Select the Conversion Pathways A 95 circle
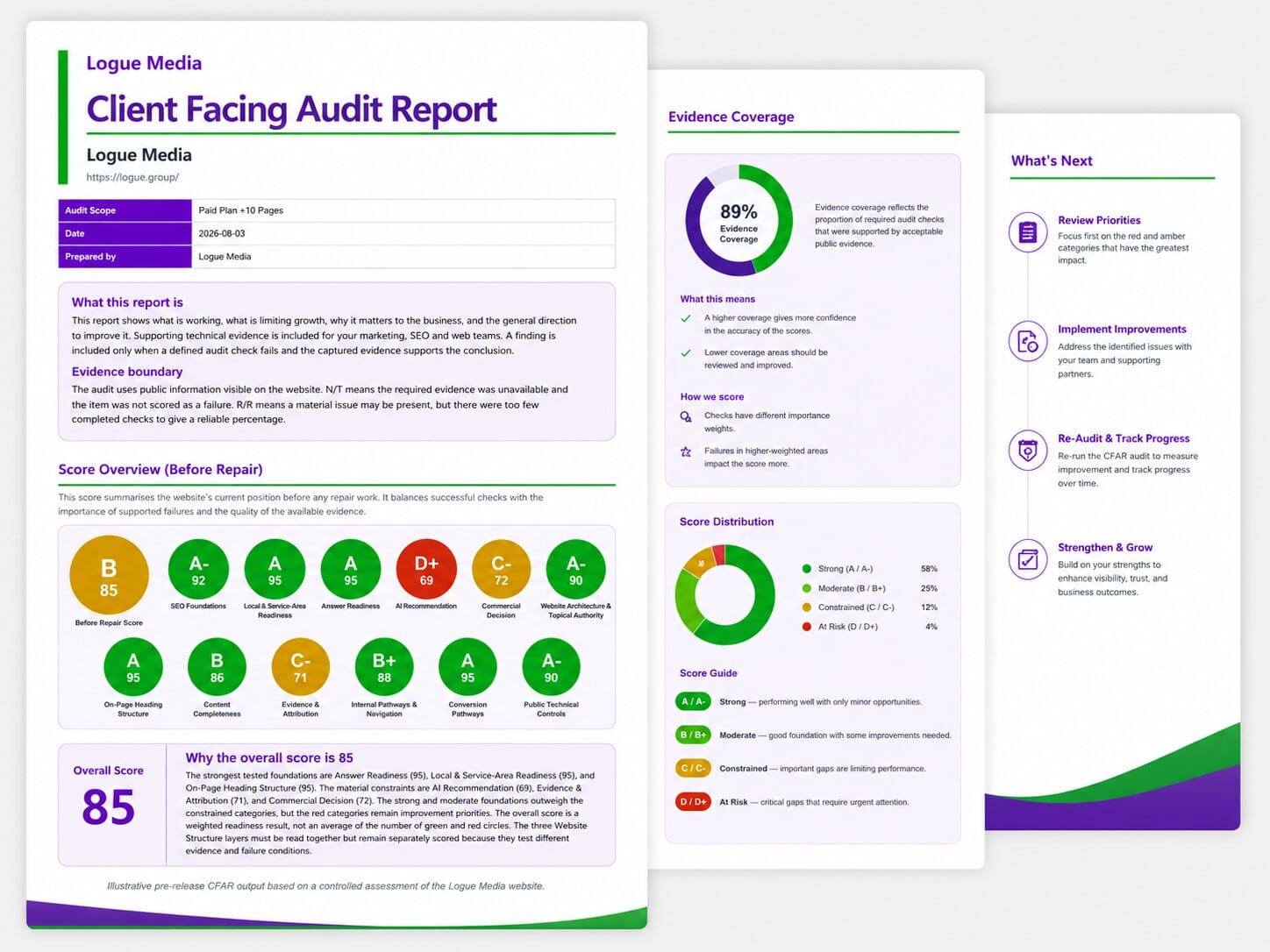Screen dimensions: 1270x952 pyautogui.click(x=467, y=667)
